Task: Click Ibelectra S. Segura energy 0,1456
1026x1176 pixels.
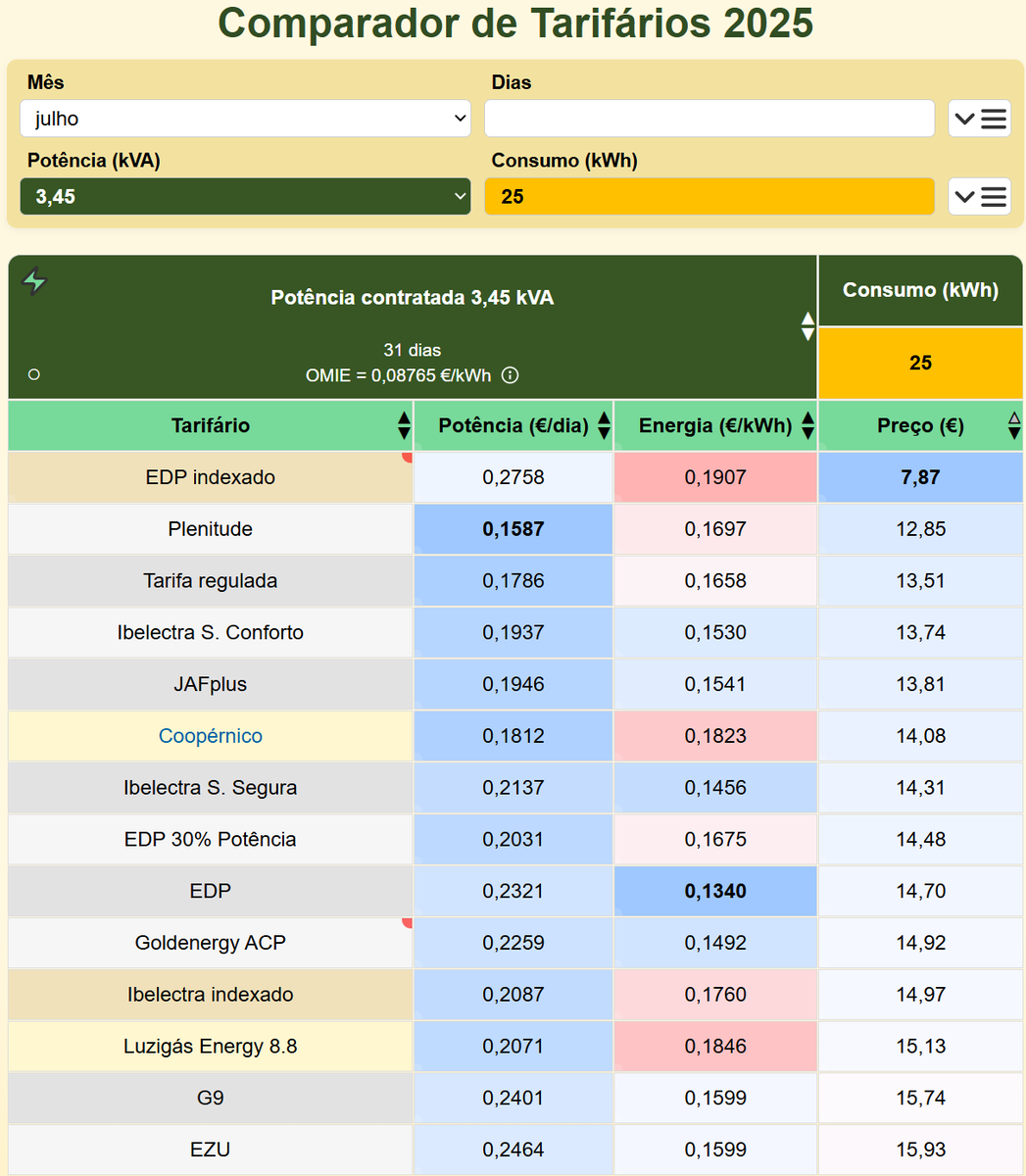Action: tap(715, 788)
